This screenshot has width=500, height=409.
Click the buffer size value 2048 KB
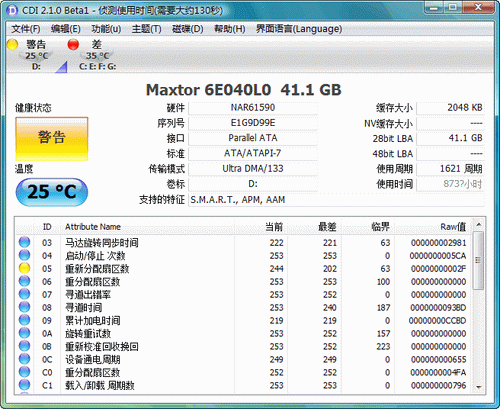click(x=450, y=108)
